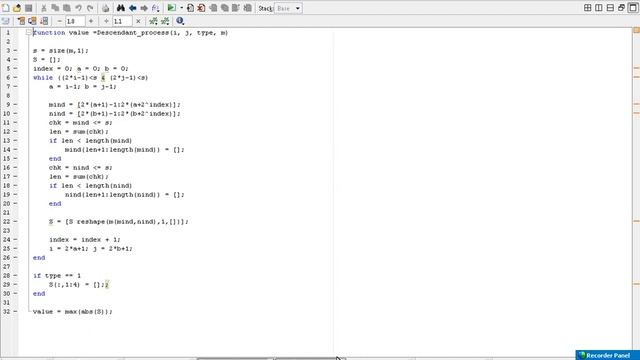Toggle breakpoint on line 22
The image size is (640, 360).
coord(15,221)
